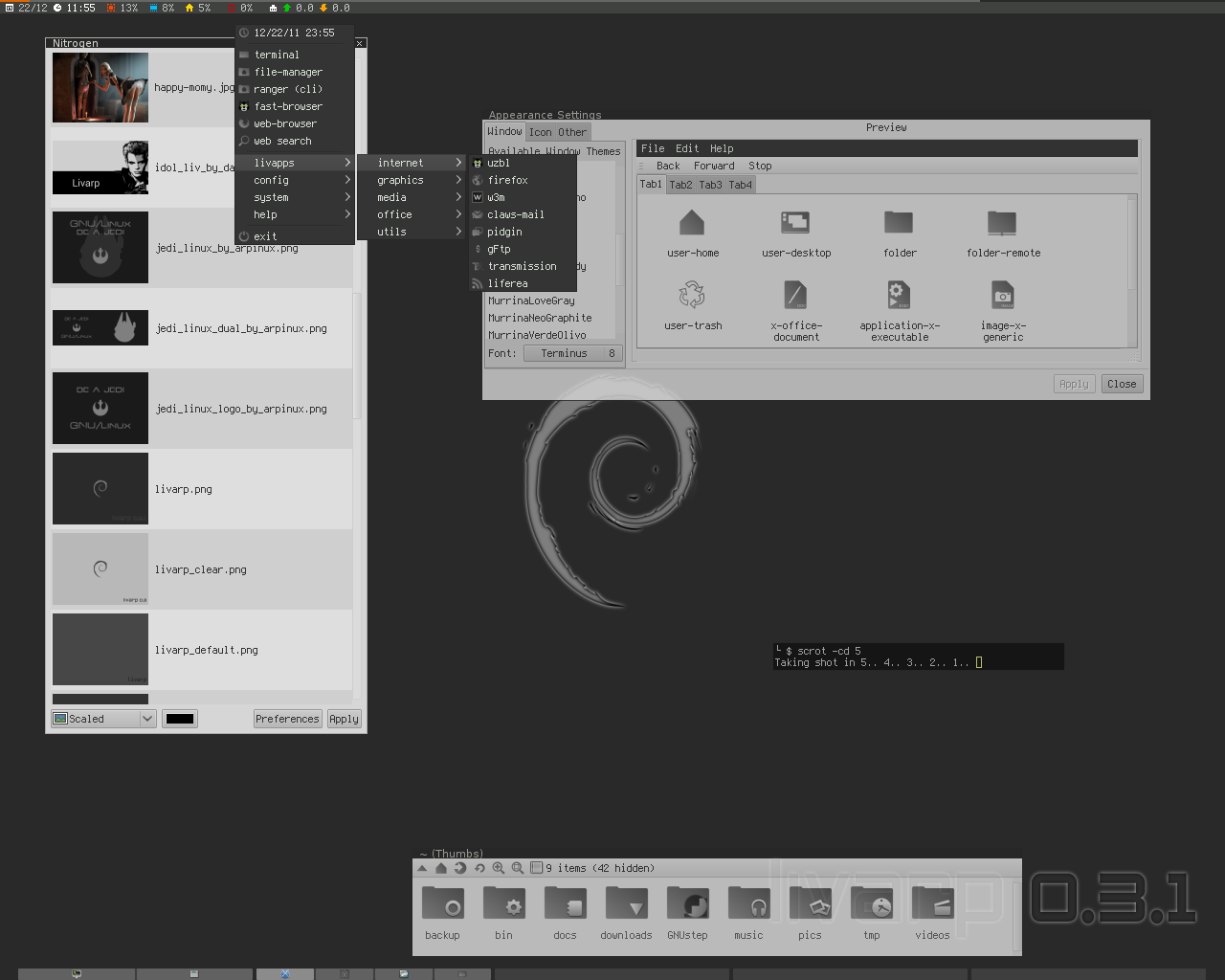
Task: Click the blue X icon in bottom taskbar
Action: [x=284, y=974]
